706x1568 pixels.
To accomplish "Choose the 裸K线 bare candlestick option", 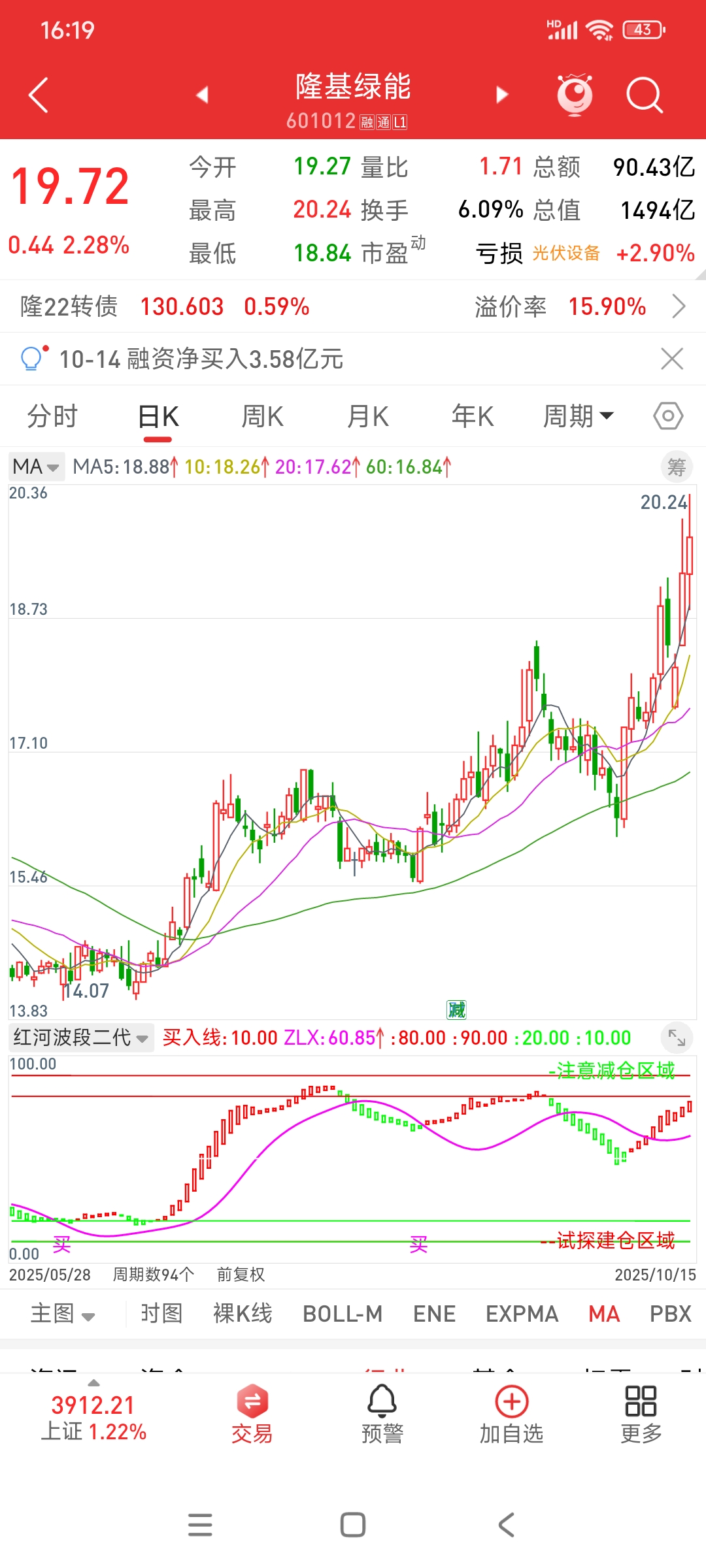I will tap(243, 1313).
